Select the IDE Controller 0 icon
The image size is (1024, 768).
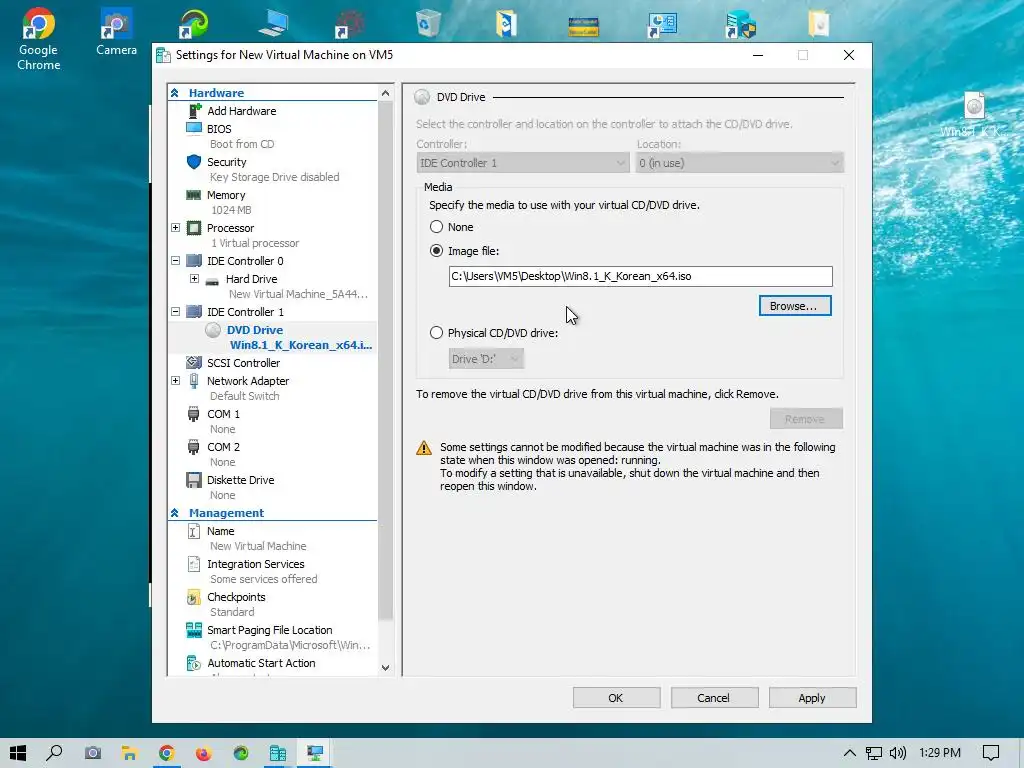194,261
